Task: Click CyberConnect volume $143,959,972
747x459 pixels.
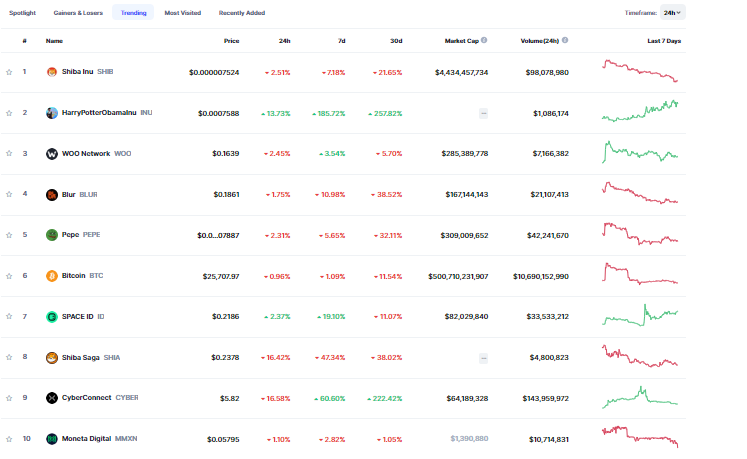Action: (x=545, y=398)
